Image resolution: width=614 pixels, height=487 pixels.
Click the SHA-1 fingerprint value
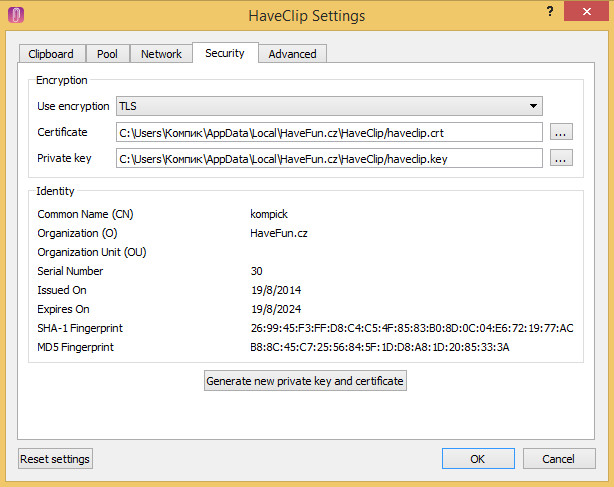pyautogui.click(x=412, y=328)
